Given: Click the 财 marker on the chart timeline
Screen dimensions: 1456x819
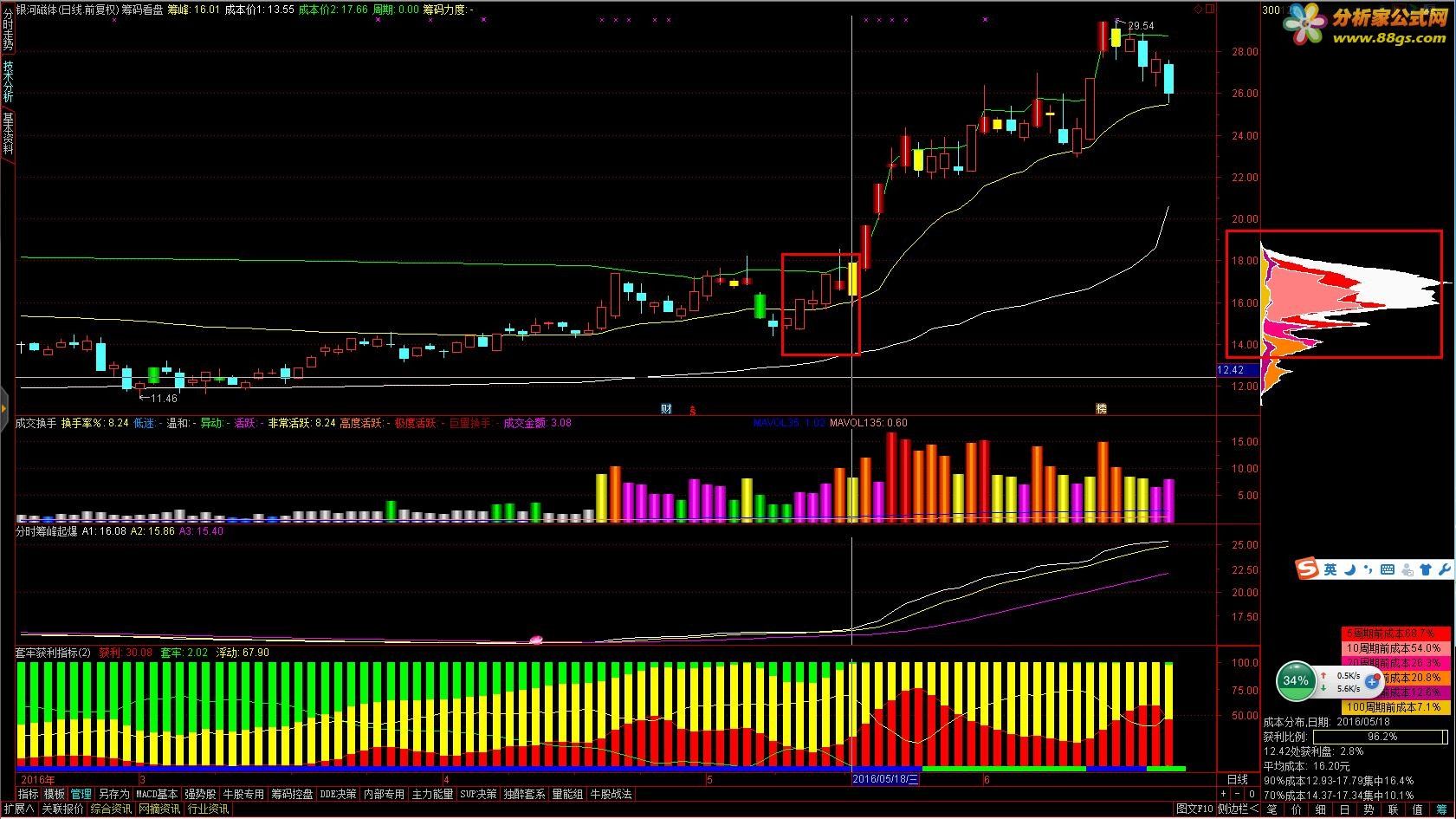Looking at the screenshot, I should coord(666,409).
